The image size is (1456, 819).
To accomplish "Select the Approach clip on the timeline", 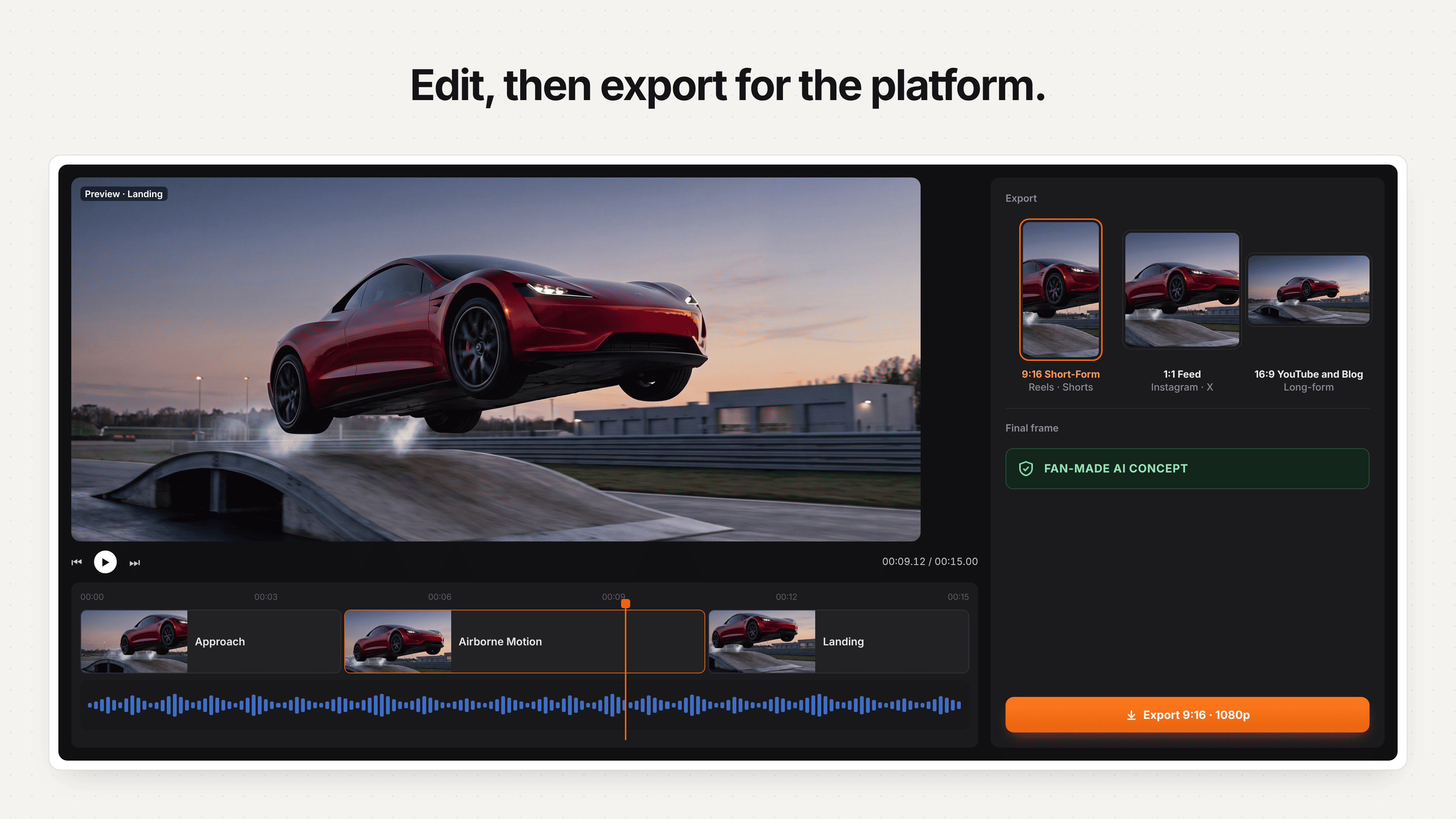I will (211, 642).
